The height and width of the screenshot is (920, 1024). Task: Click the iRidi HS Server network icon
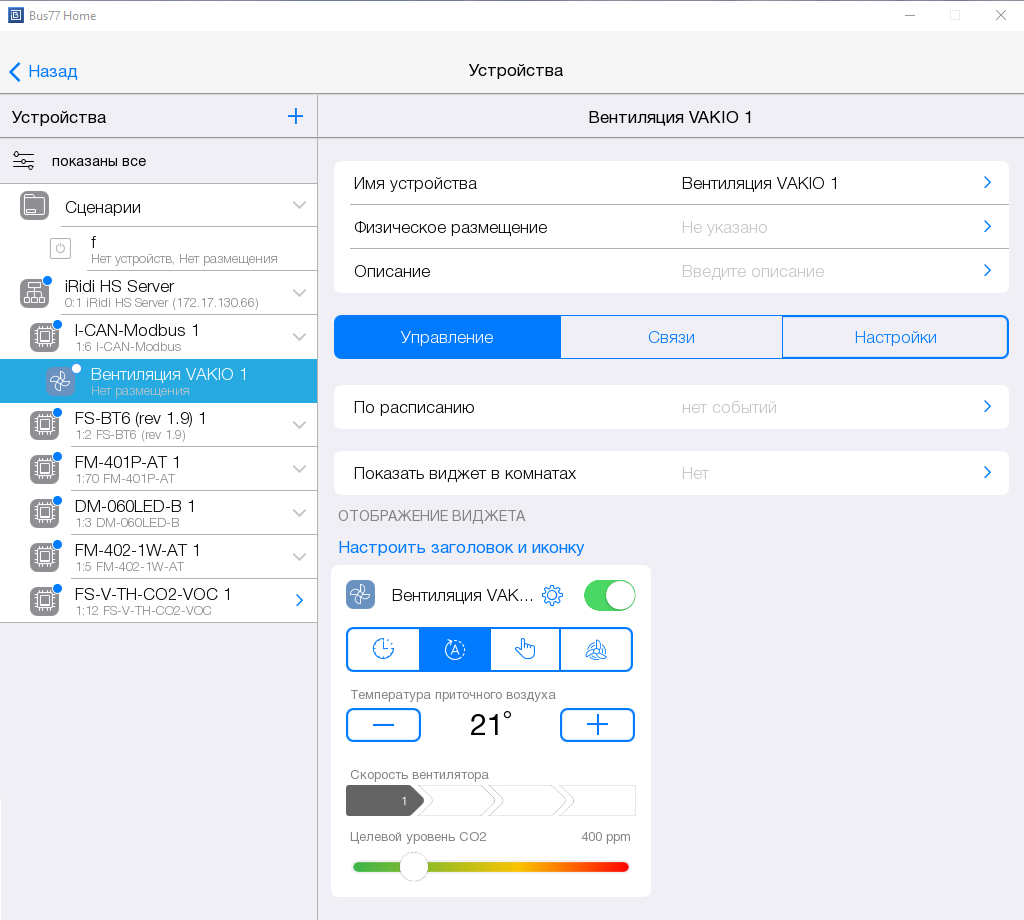click(34, 293)
